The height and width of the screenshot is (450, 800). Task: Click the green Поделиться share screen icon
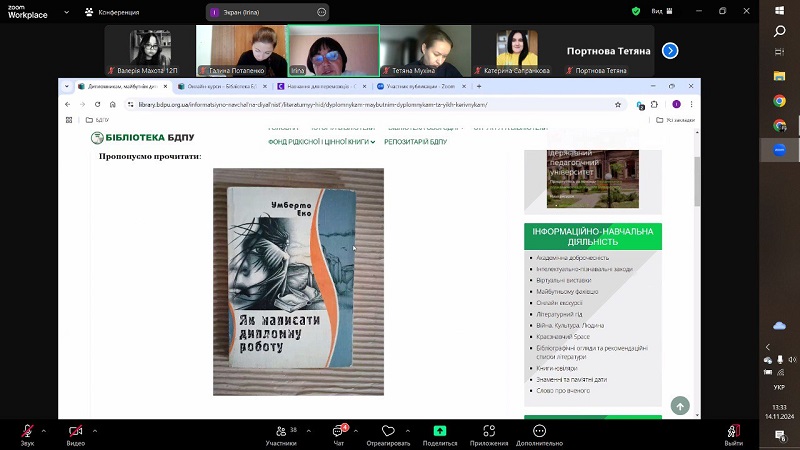(440, 431)
